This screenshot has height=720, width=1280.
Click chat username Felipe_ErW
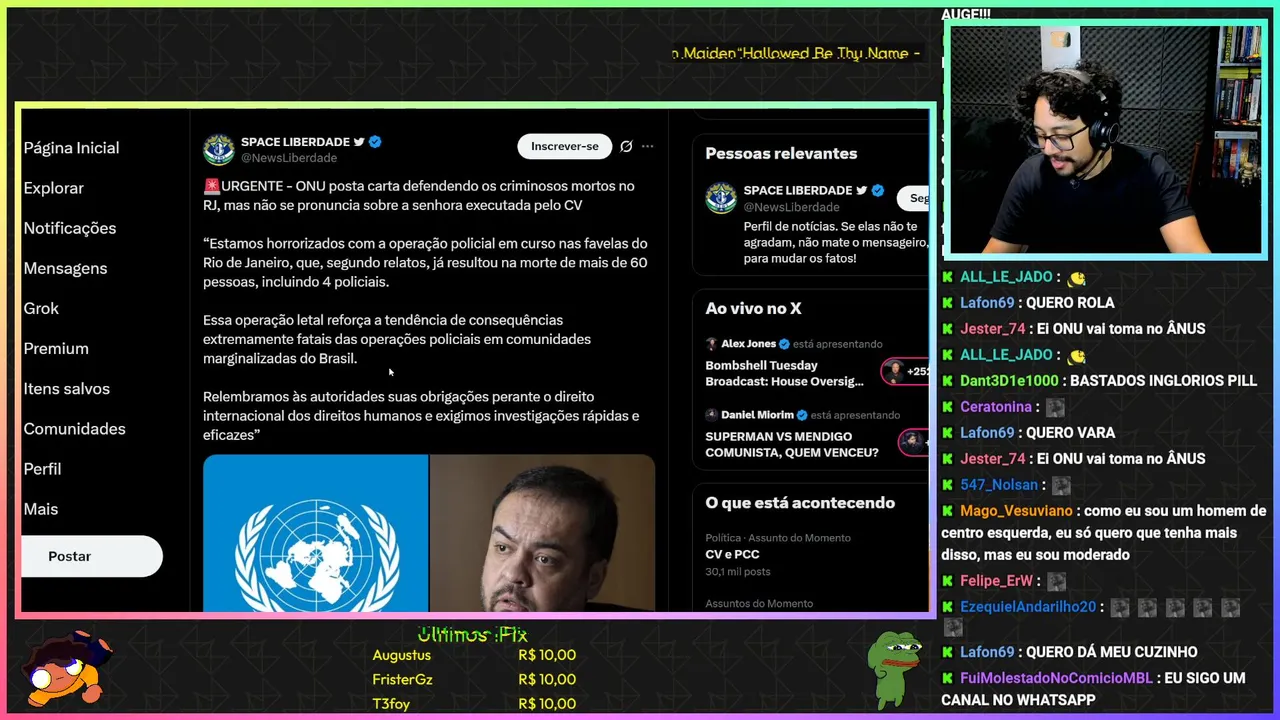coord(996,581)
